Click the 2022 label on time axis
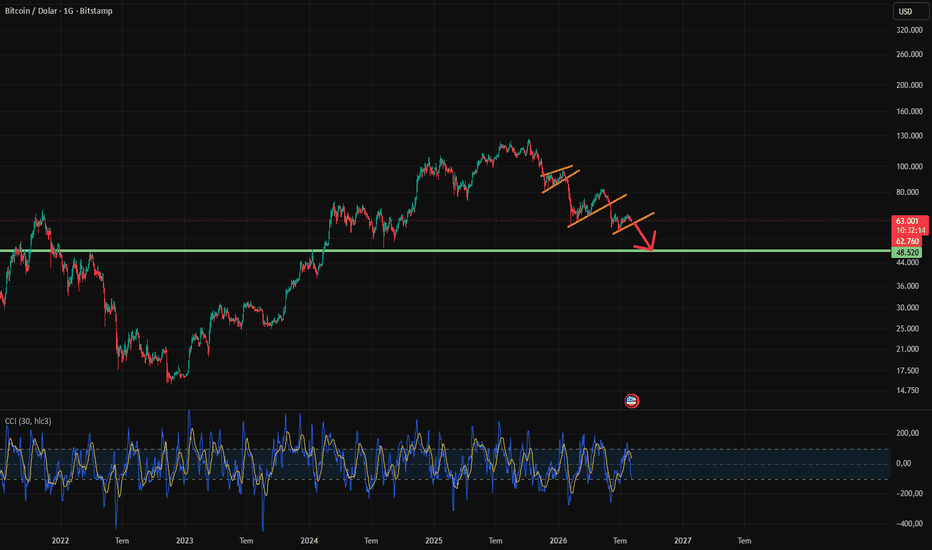Viewport: 932px width, 550px height. click(60, 540)
